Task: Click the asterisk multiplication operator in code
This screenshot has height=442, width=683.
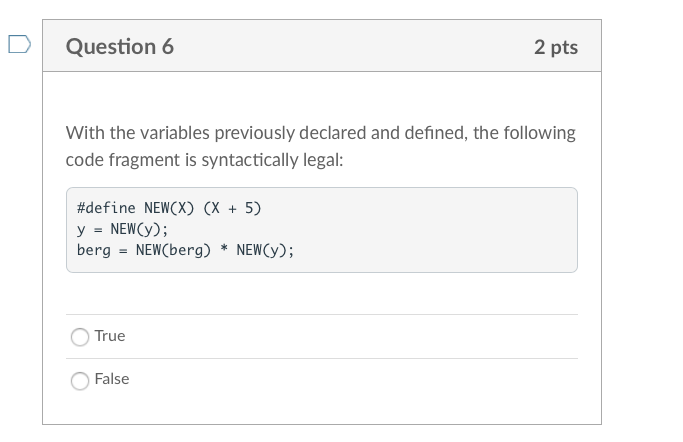Action: tap(224, 249)
